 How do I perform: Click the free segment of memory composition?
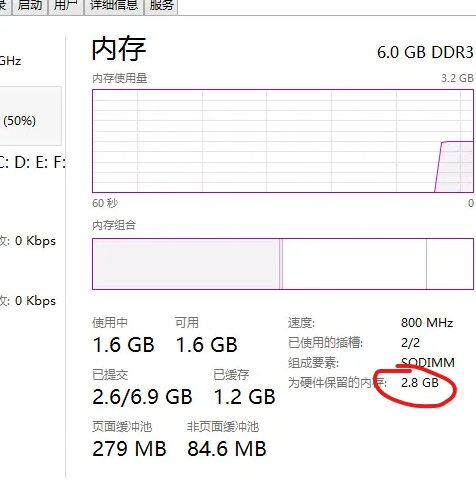pyautogui.click(x=450, y=264)
